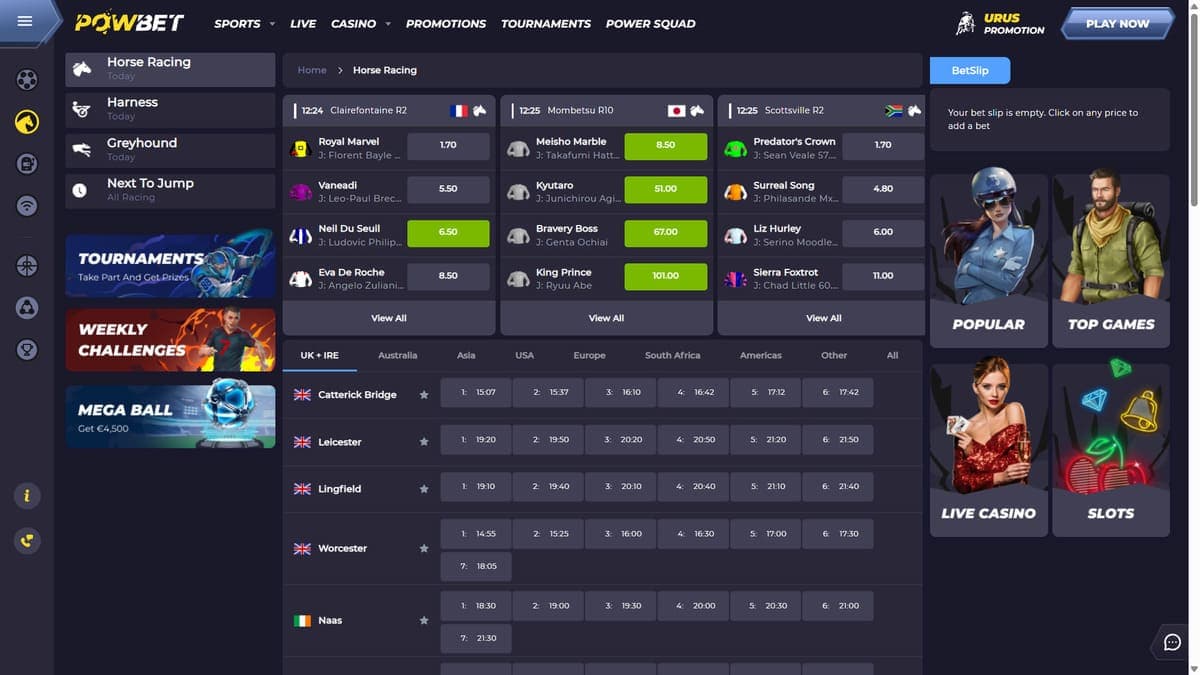Favorite Catterick Bridge with its star

424,395
